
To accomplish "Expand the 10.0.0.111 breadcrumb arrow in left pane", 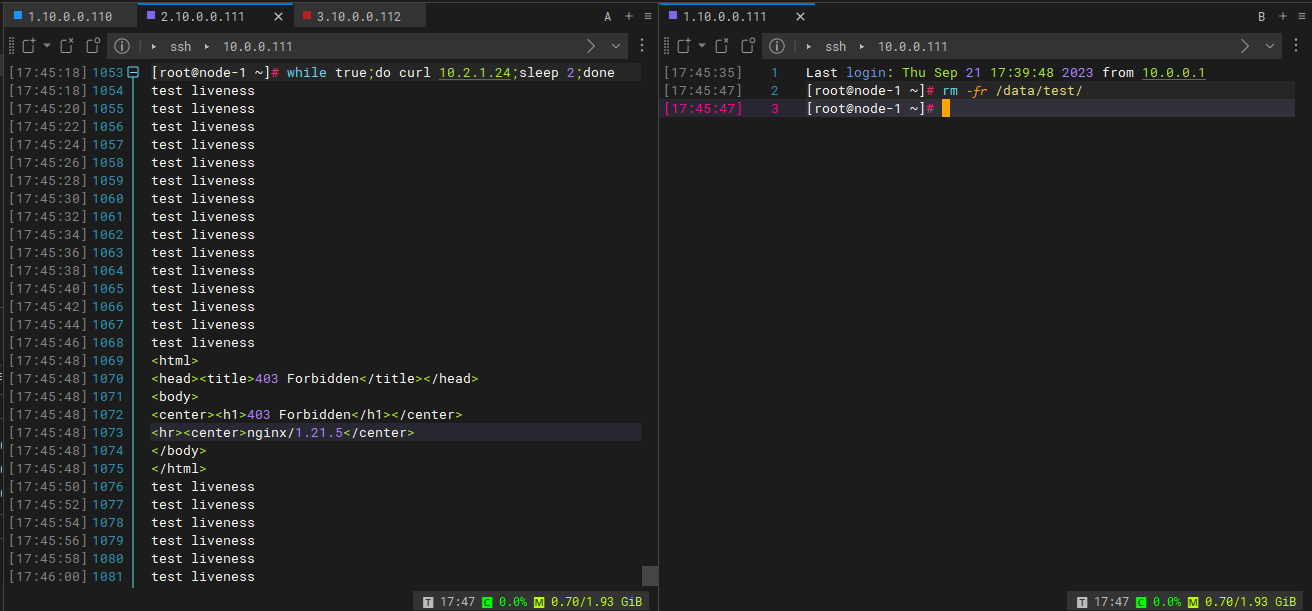I will [x=207, y=46].
